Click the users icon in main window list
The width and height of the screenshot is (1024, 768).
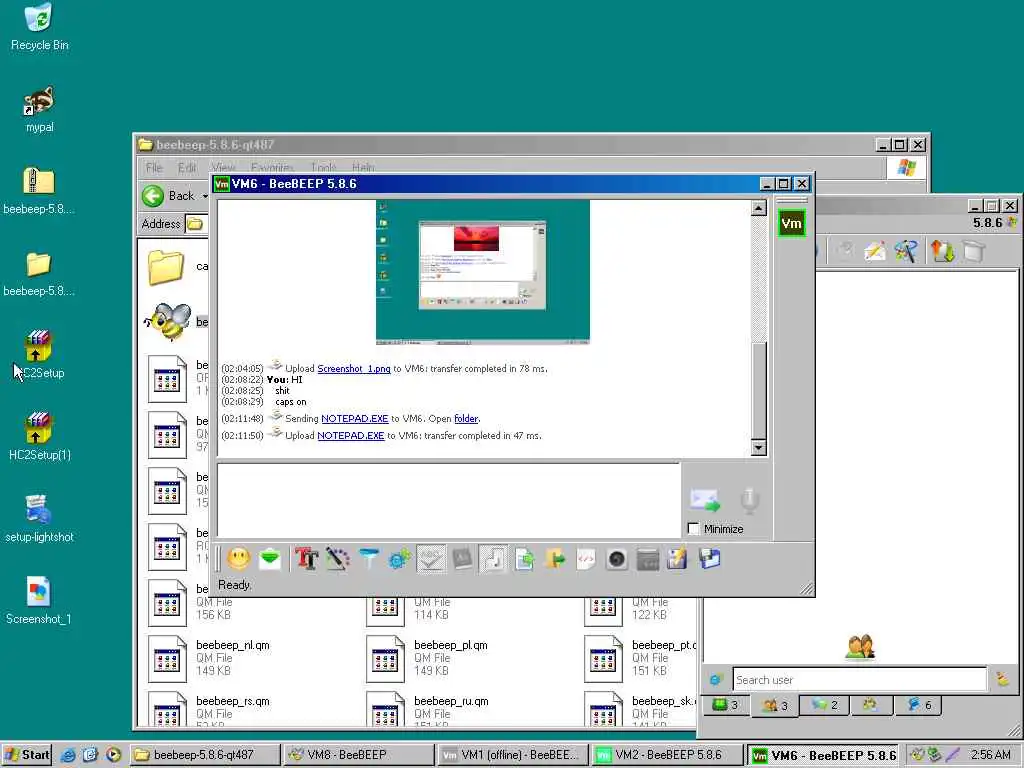tap(860, 647)
